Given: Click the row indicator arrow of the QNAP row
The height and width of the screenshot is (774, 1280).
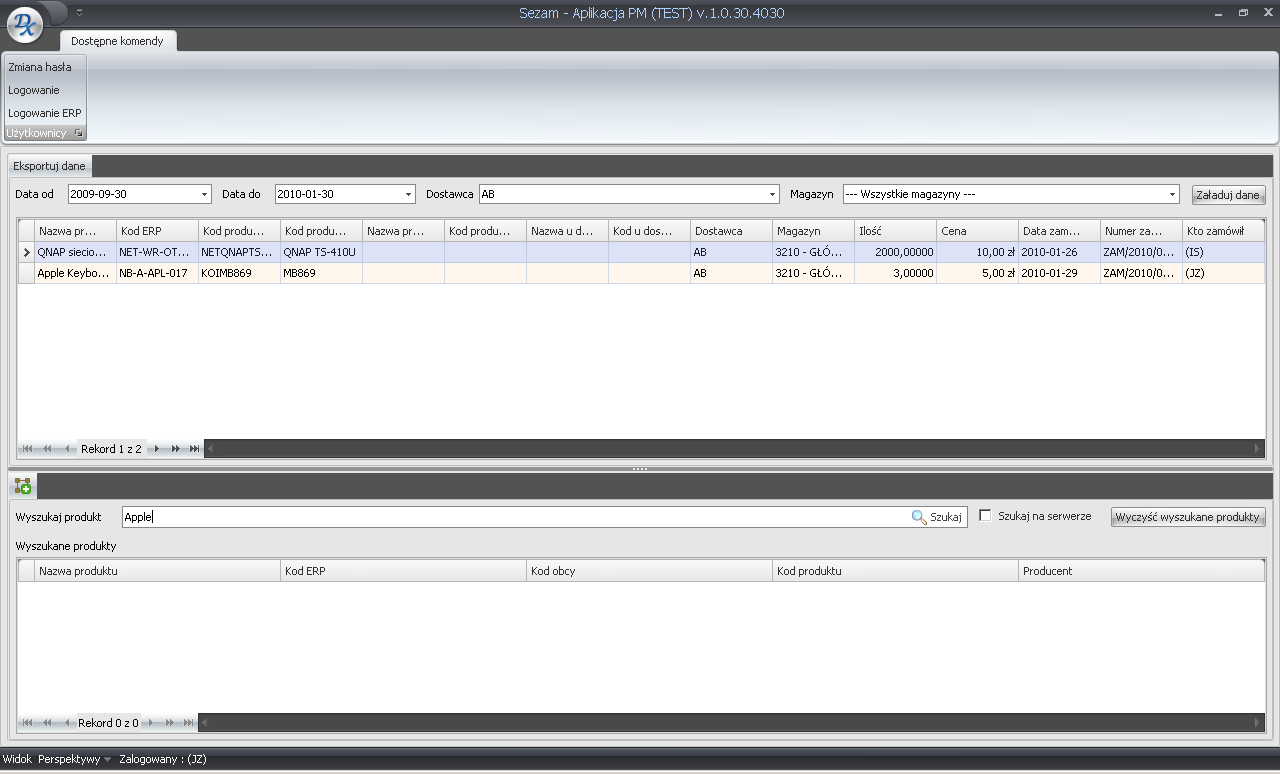Looking at the screenshot, I should [x=26, y=253].
